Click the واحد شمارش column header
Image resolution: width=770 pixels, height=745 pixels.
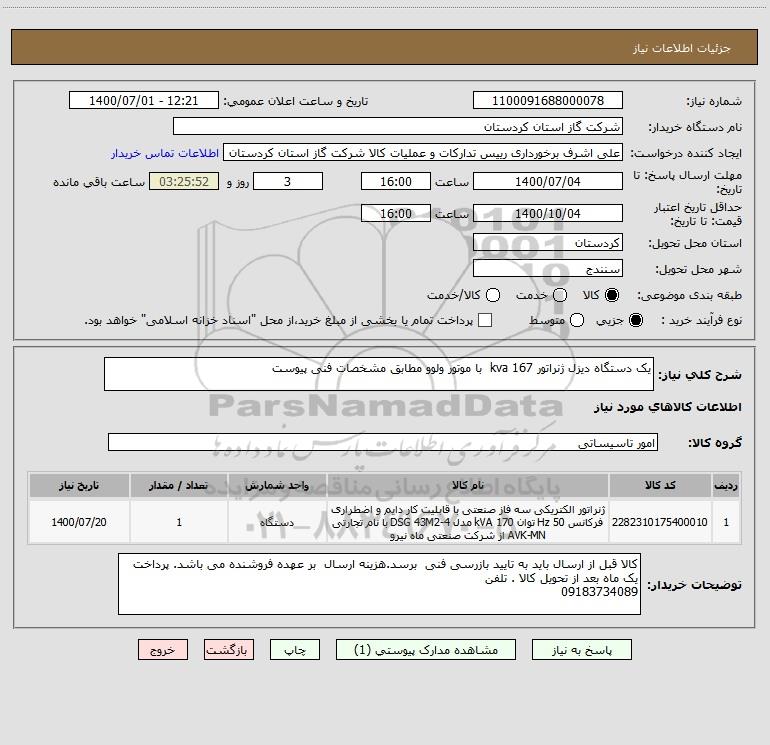pos(277,485)
